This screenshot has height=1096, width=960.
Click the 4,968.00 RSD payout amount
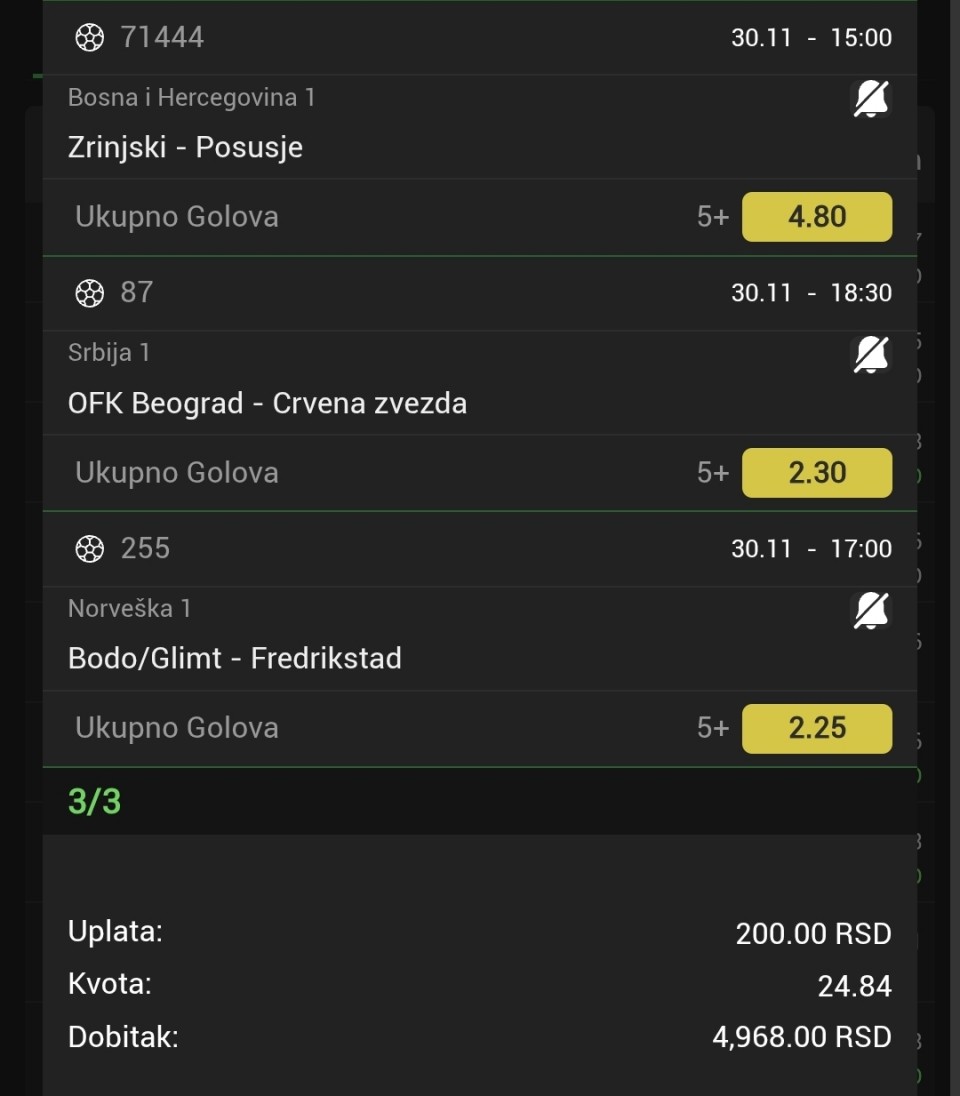tap(801, 1037)
